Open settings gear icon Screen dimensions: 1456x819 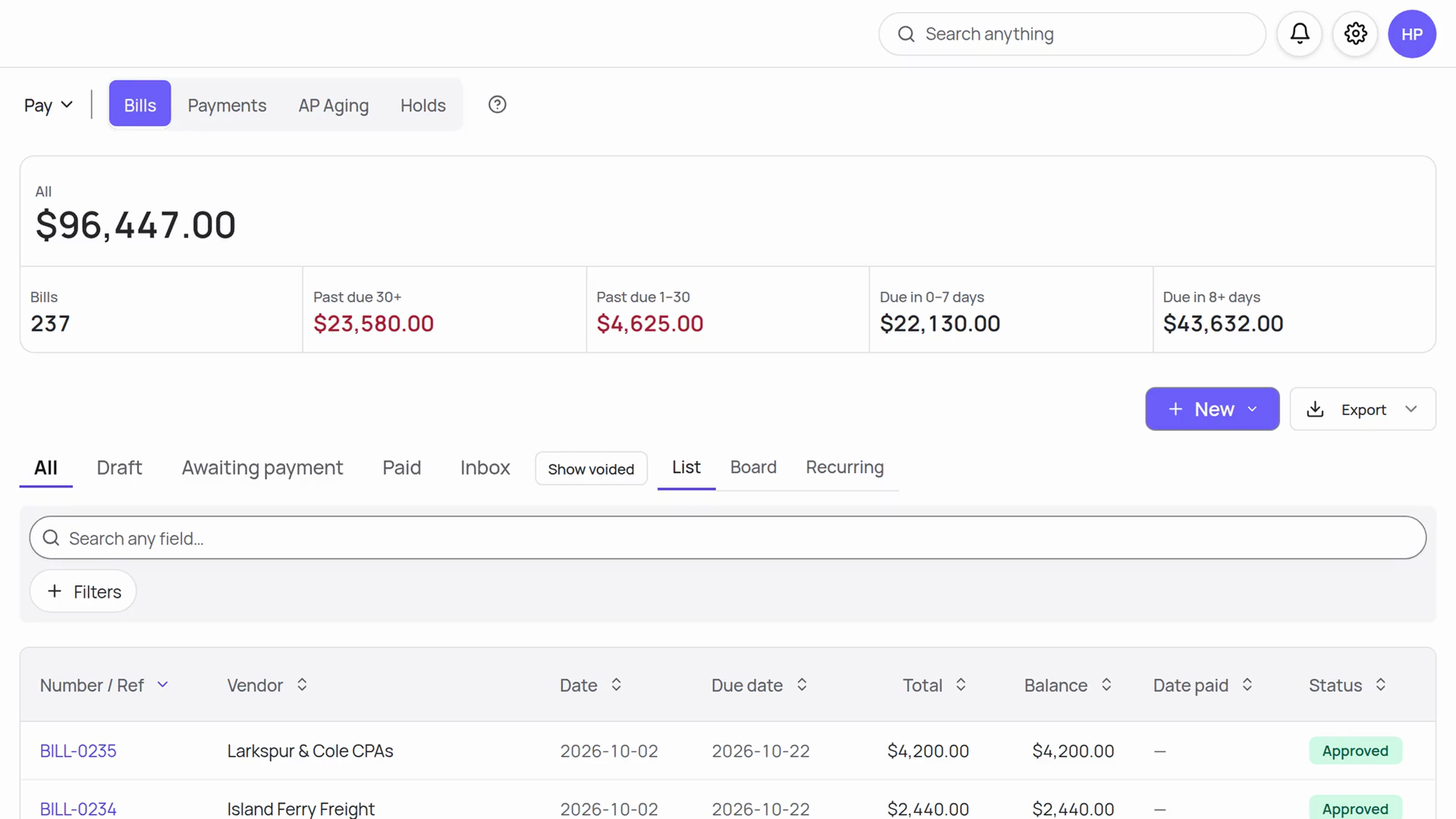(x=1355, y=34)
